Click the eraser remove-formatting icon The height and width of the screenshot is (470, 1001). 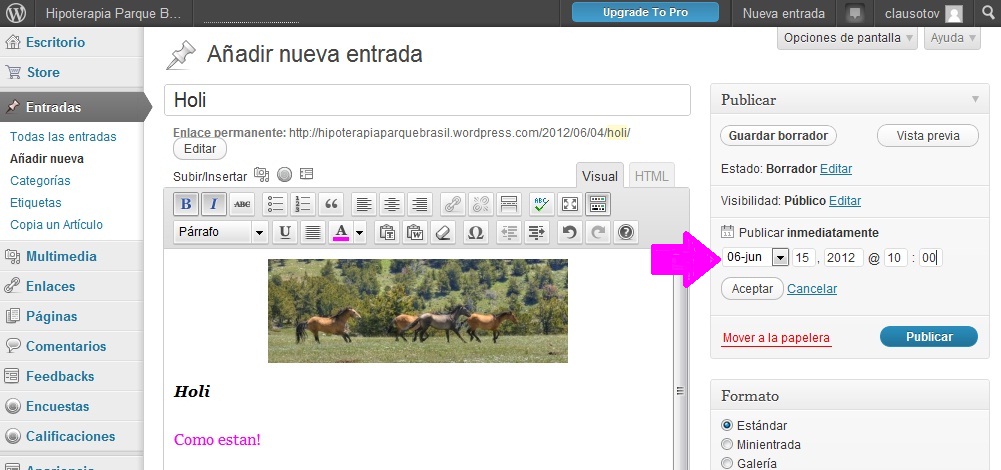(x=445, y=232)
